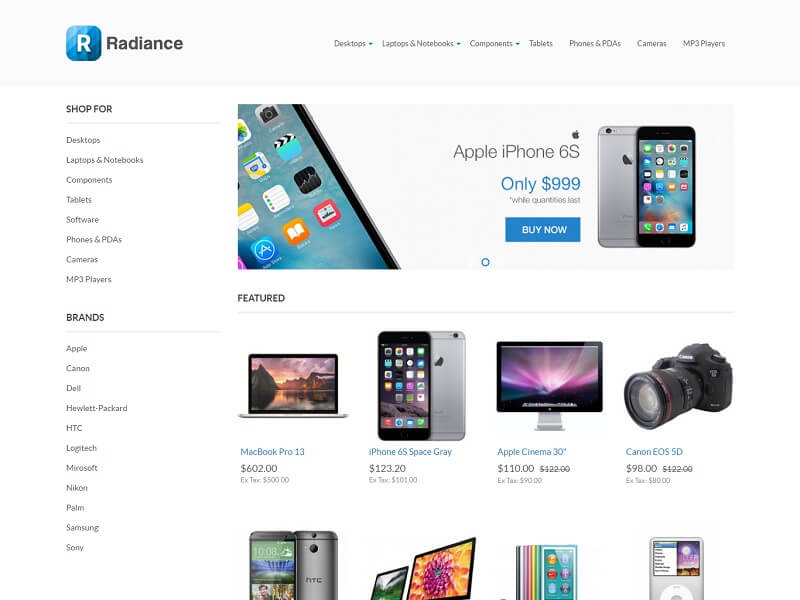Click the BUY NOW banner button
The image size is (800, 600).
point(543,230)
